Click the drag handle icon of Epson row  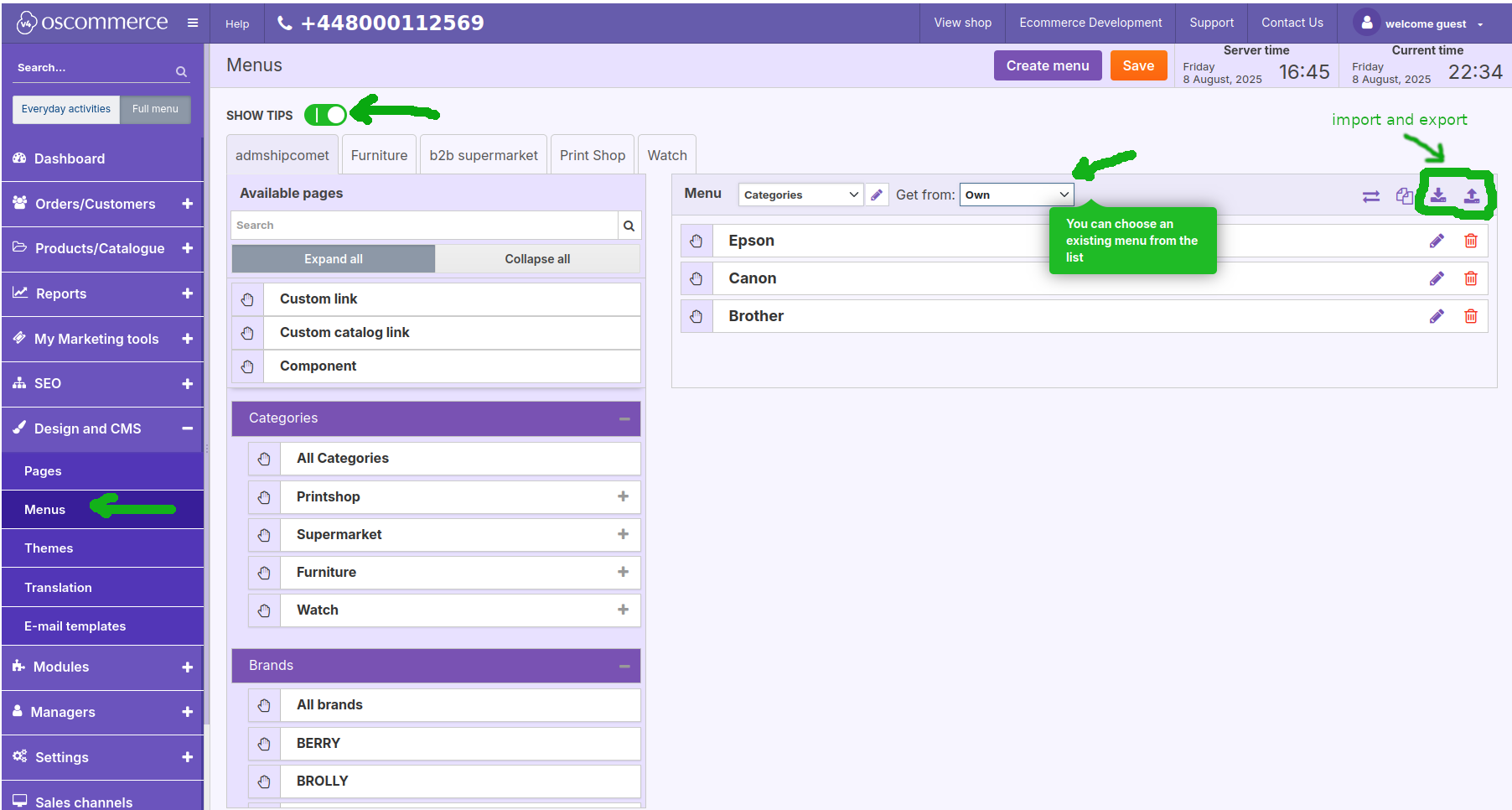[696, 241]
